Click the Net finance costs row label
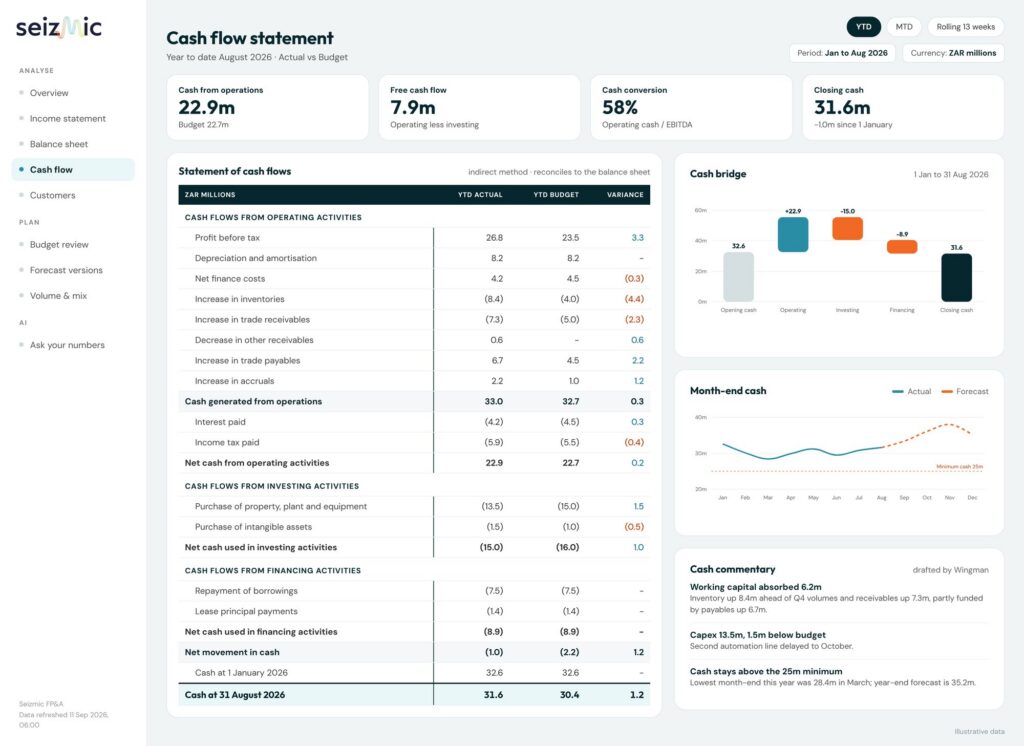1024x746 pixels. (x=230, y=278)
